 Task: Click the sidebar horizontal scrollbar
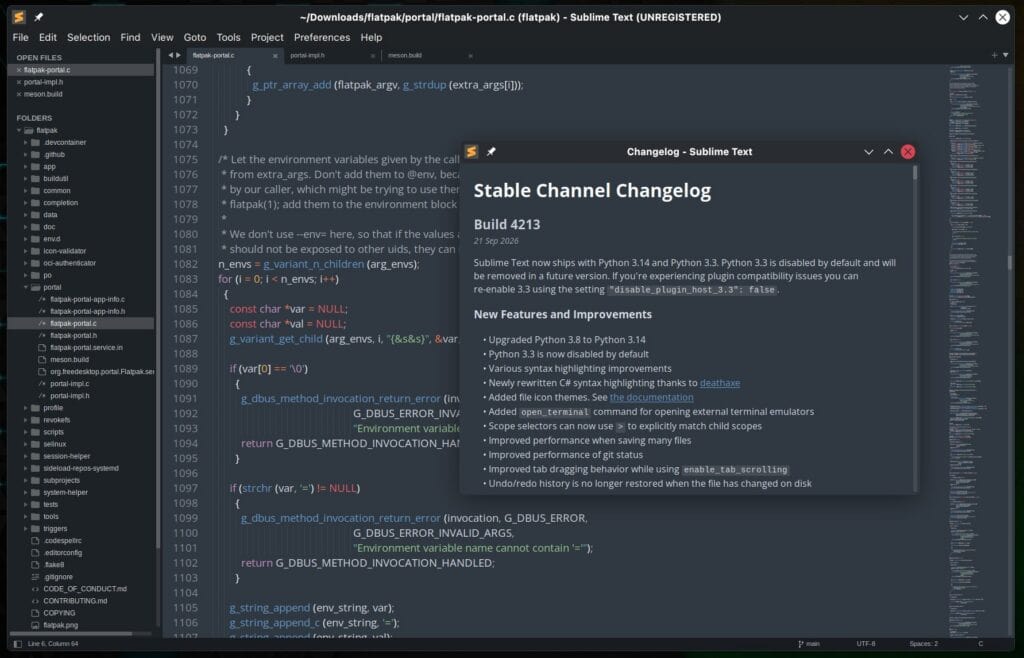pyautogui.click(x=73, y=633)
